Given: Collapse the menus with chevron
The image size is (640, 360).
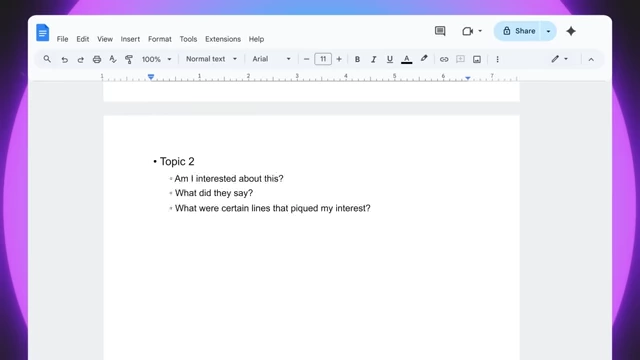Looking at the screenshot, I should [x=591, y=60].
